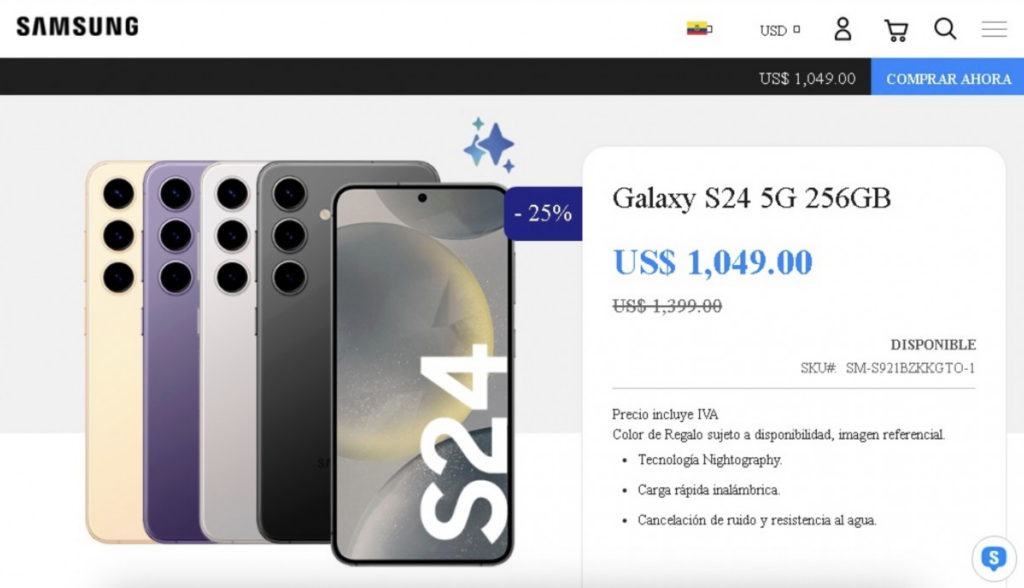Open the user account icon
The width and height of the screenshot is (1024, 588).
click(842, 29)
